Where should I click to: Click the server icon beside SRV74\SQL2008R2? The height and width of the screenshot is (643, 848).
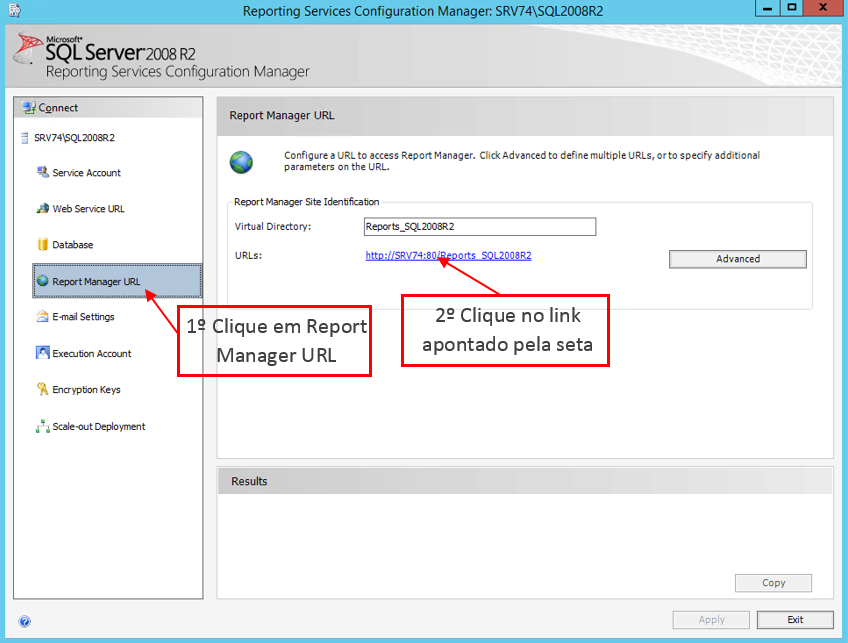pyautogui.click(x=24, y=138)
